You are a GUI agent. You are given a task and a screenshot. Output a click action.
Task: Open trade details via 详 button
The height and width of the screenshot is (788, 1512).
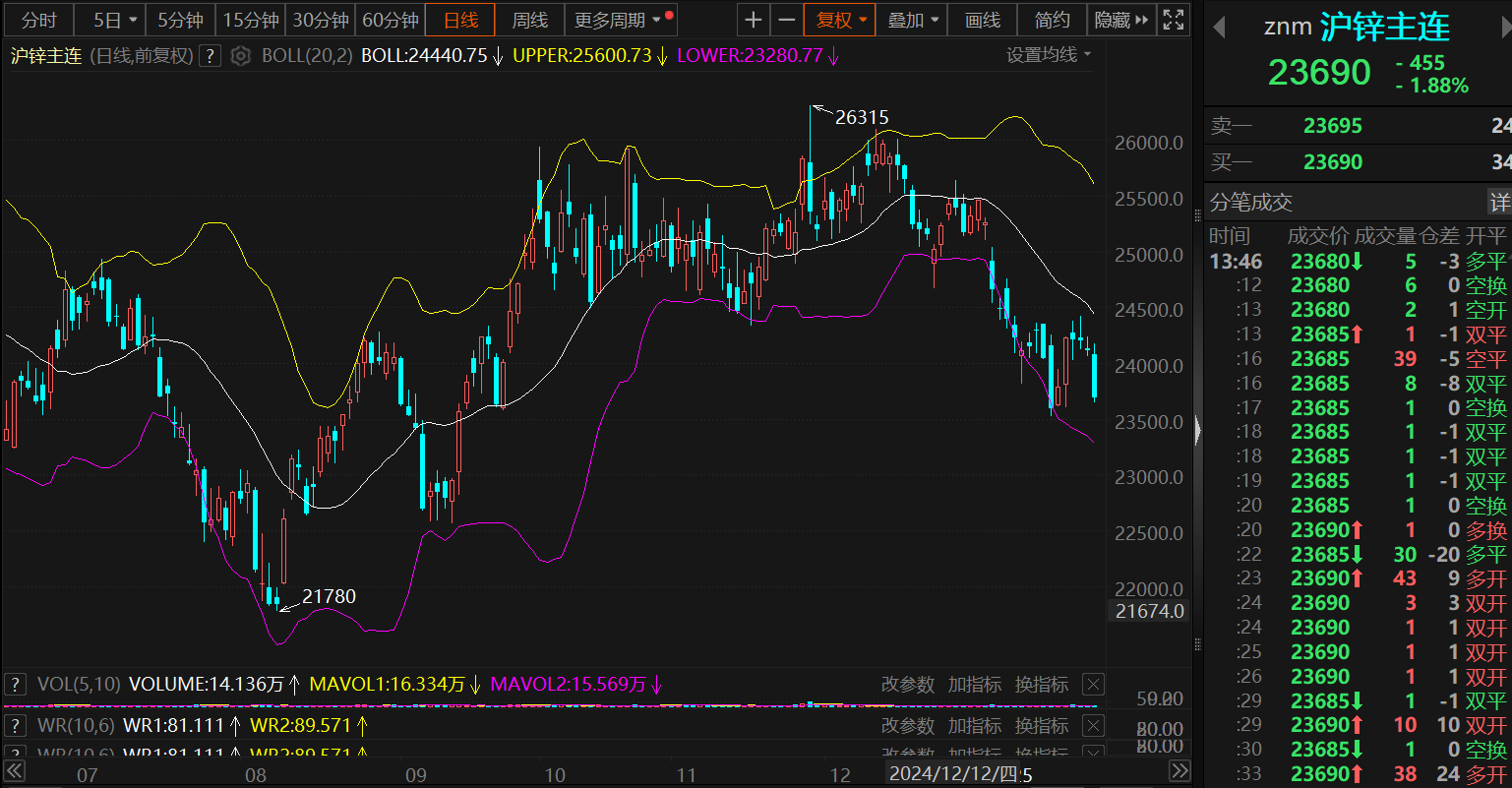pos(1499,203)
